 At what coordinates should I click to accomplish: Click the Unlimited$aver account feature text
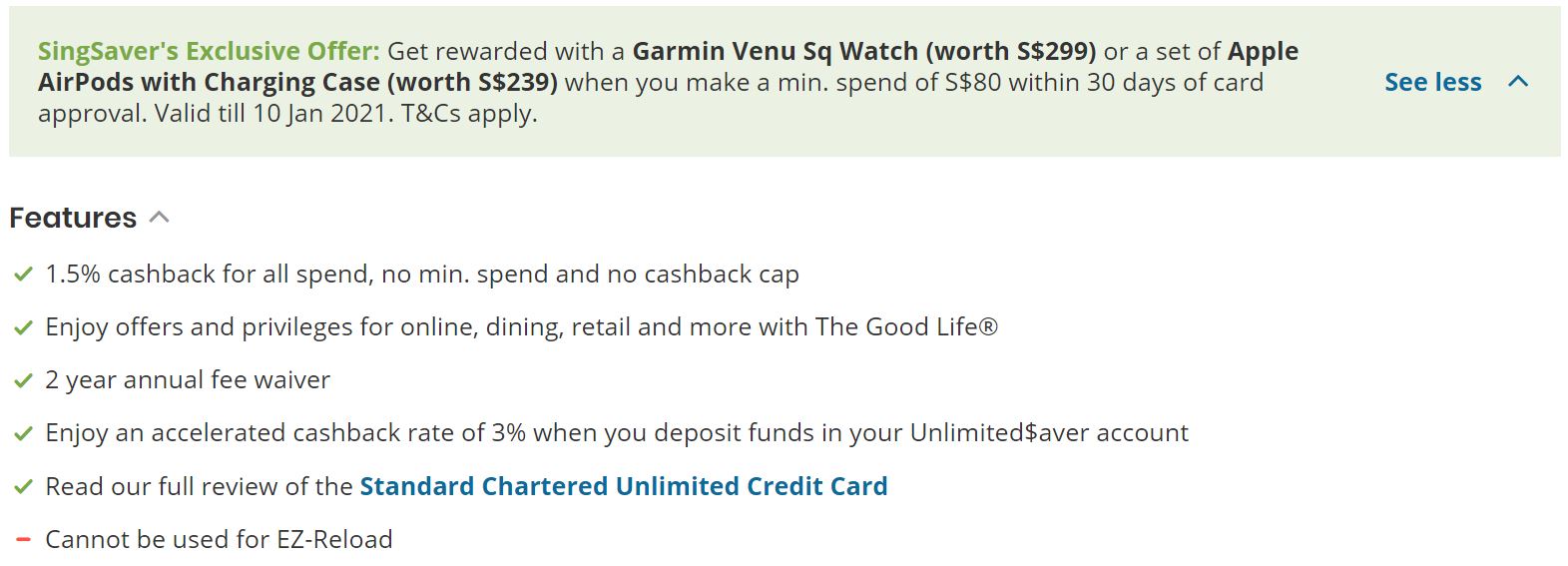coord(617,433)
